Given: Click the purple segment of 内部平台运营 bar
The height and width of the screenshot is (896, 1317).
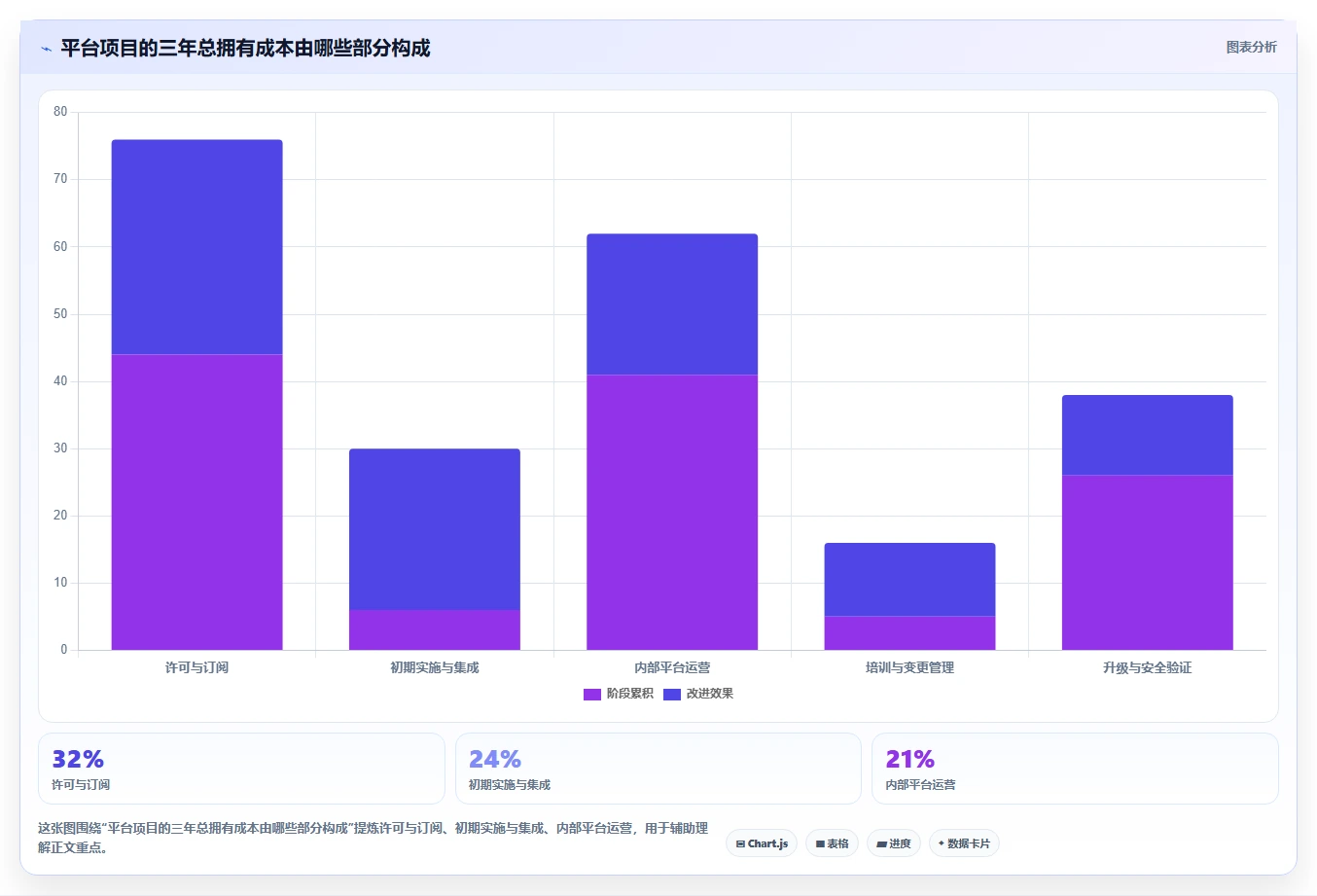Looking at the screenshot, I should pos(672,512).
